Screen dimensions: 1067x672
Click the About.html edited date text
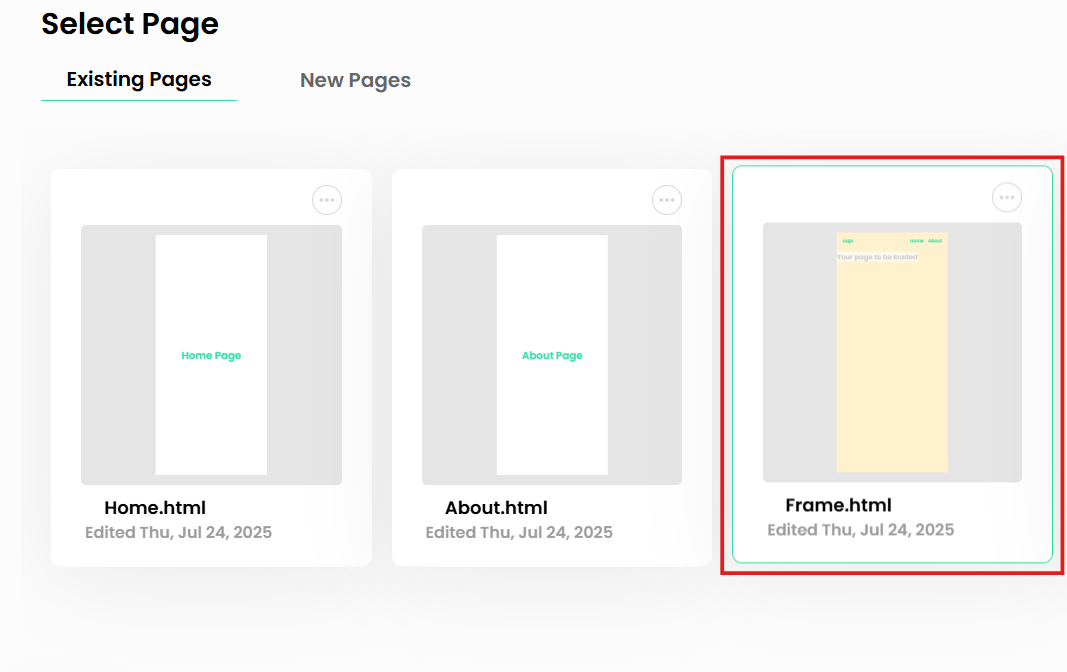[519, 532]
